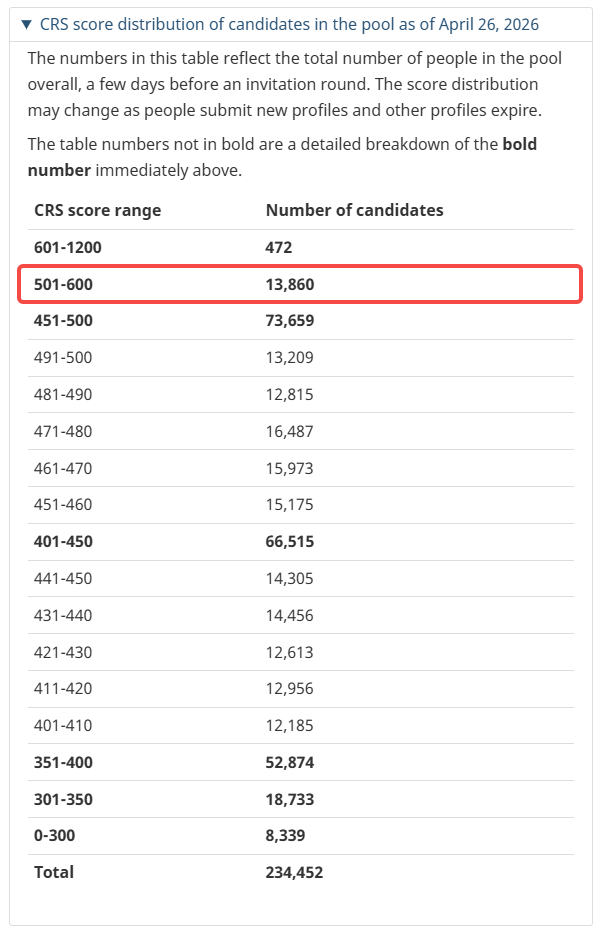The image size is (603, 931).
Task: Select the 491-500 range cell
Action: [63, 358]
